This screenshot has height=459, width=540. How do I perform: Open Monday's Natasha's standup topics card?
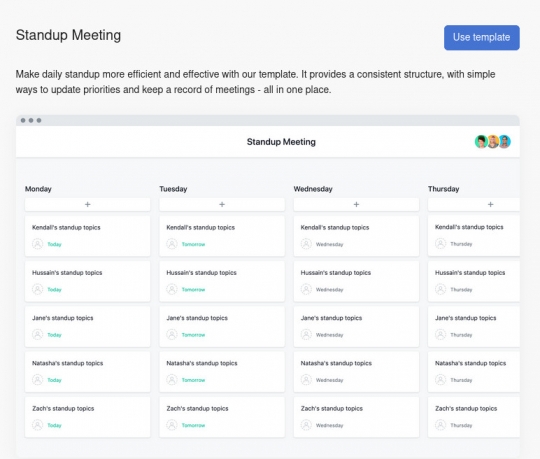pyautogui.click(x=87, y=372)
